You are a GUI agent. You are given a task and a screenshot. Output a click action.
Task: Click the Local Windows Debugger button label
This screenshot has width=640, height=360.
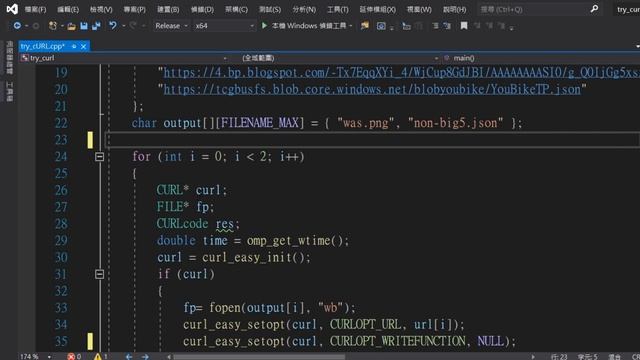tap(309, 26)
